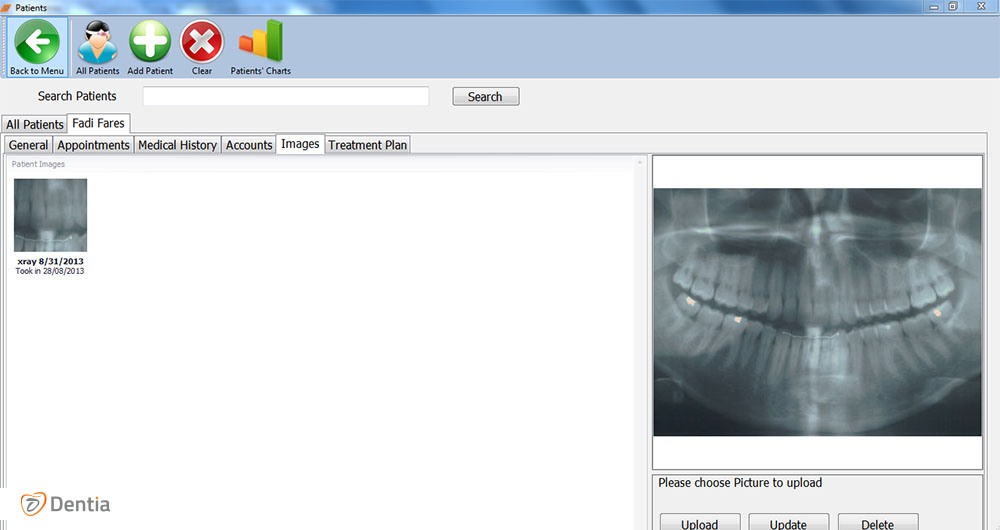Click the Back to Menu green arrow icon
Image resolution: width=1000 pixels, height=530 pixels.
coord(37,43)
